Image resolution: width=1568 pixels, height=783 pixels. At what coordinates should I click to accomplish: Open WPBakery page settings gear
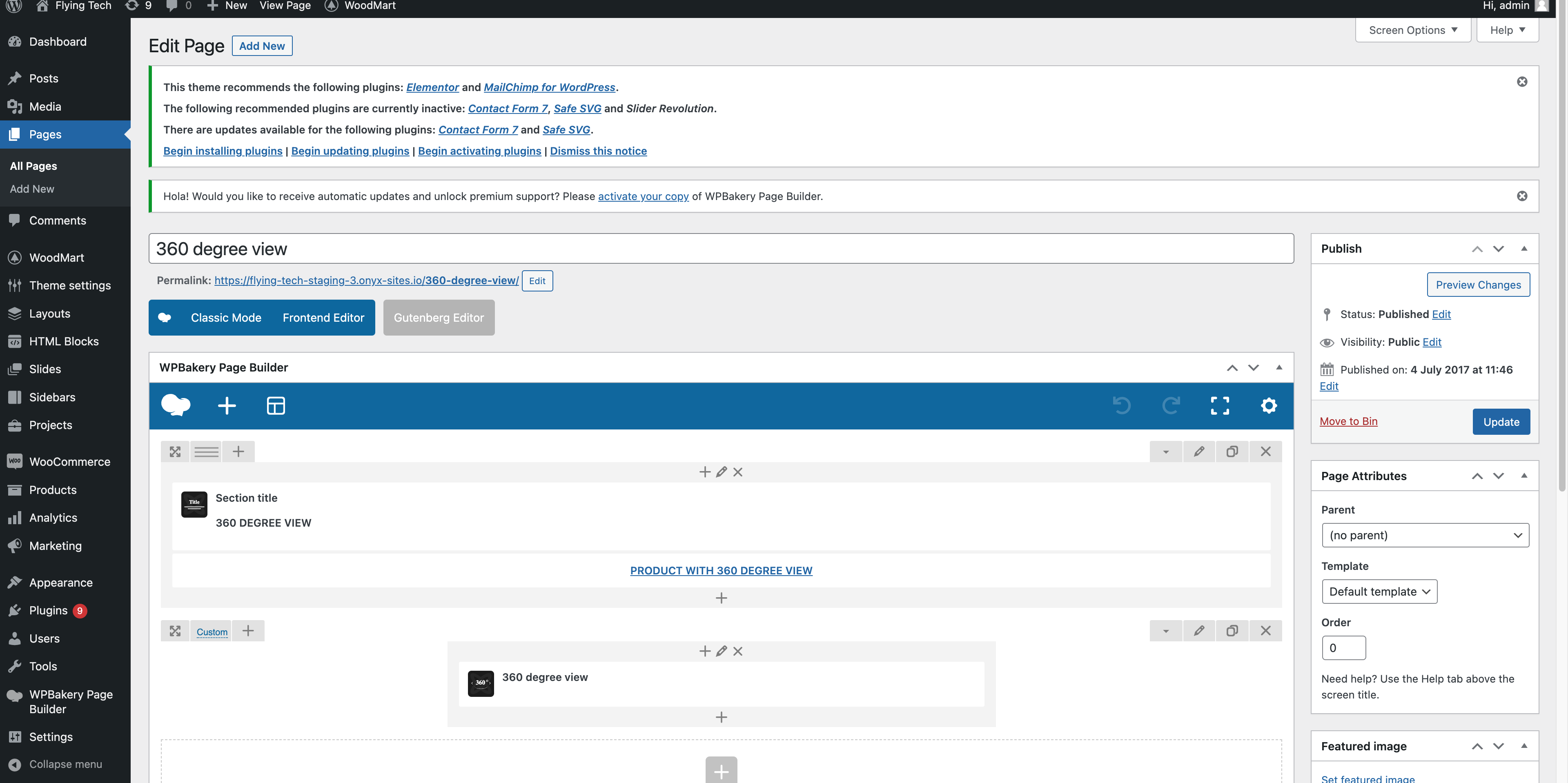(x=1269, y=406)
